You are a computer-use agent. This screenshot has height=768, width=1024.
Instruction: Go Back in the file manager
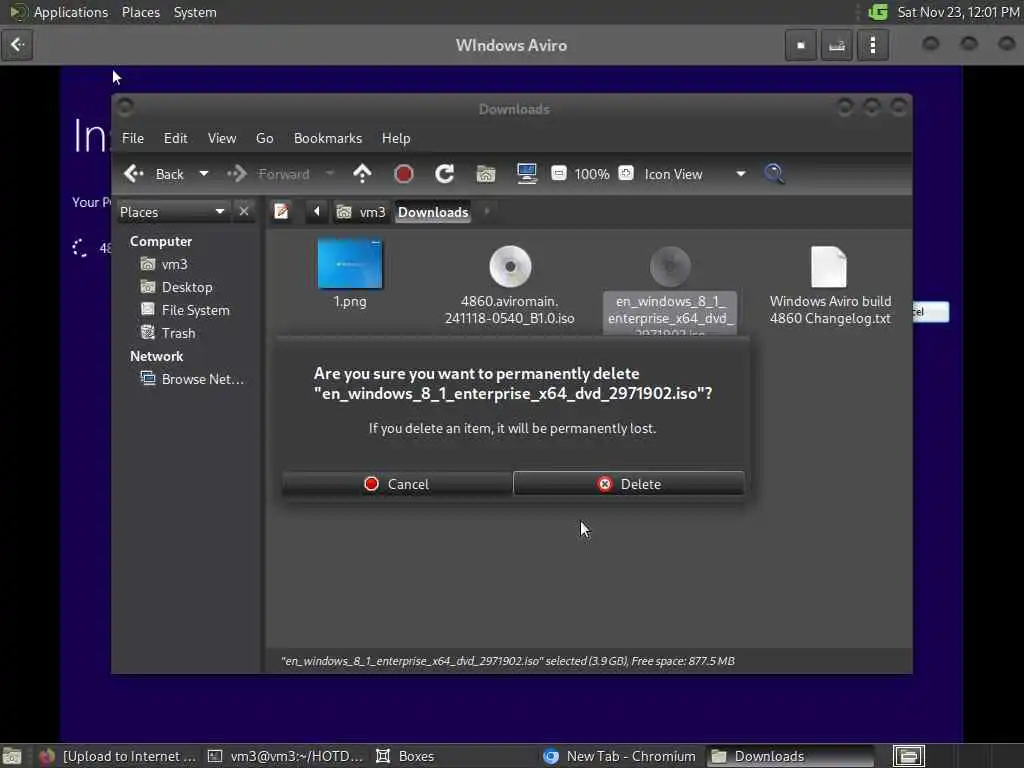click(154, 174)
